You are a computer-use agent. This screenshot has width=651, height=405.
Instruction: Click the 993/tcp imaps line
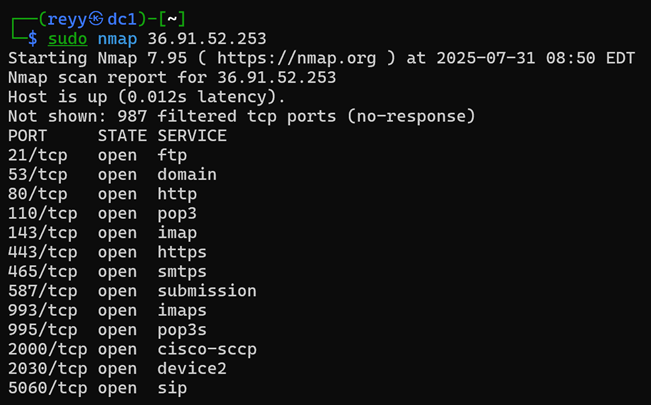107,311
